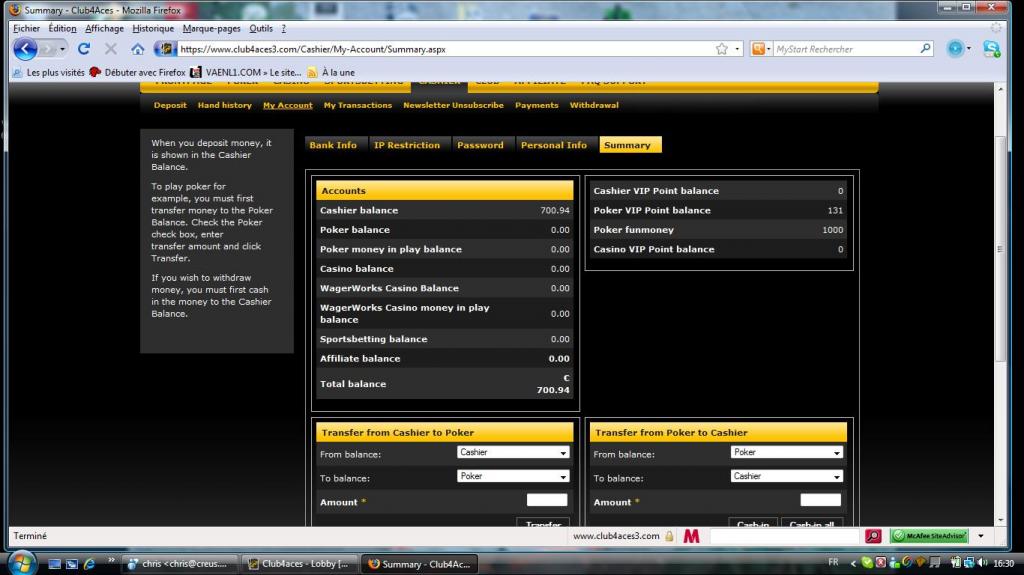Open the Withdrawal link
Image resolution: width=1024 pixels, height=575 pixels.
tap(594, 105)
